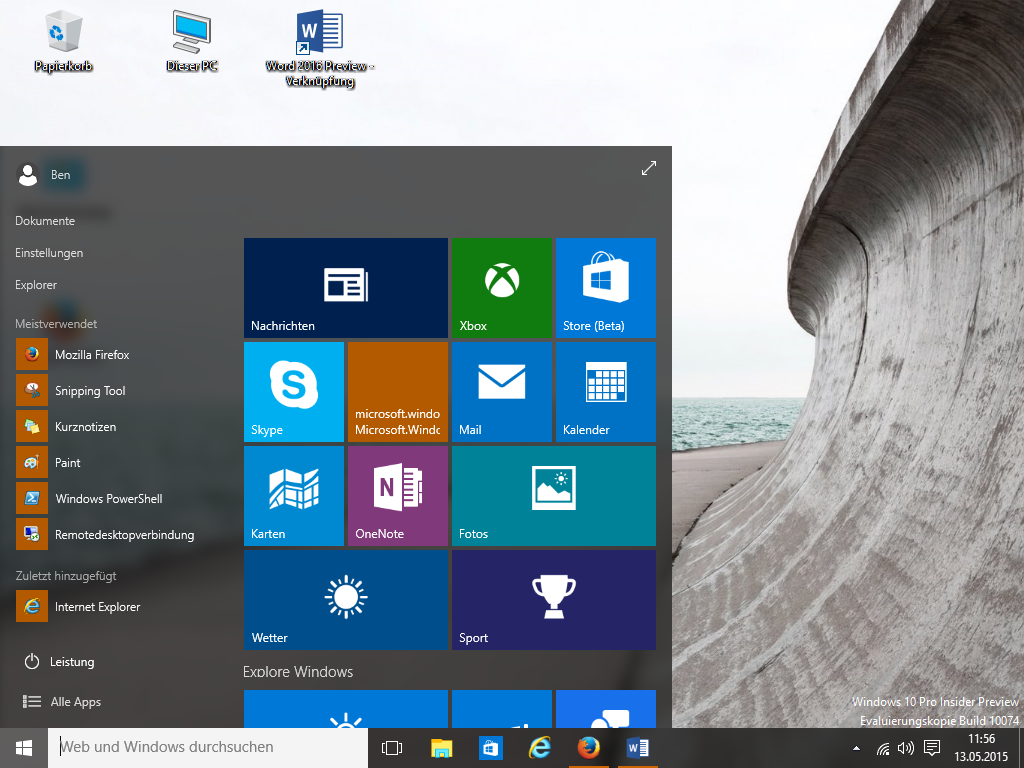Show Alle Apps list
Viewport: 1024px width, 768px height.
coord(63,701)
